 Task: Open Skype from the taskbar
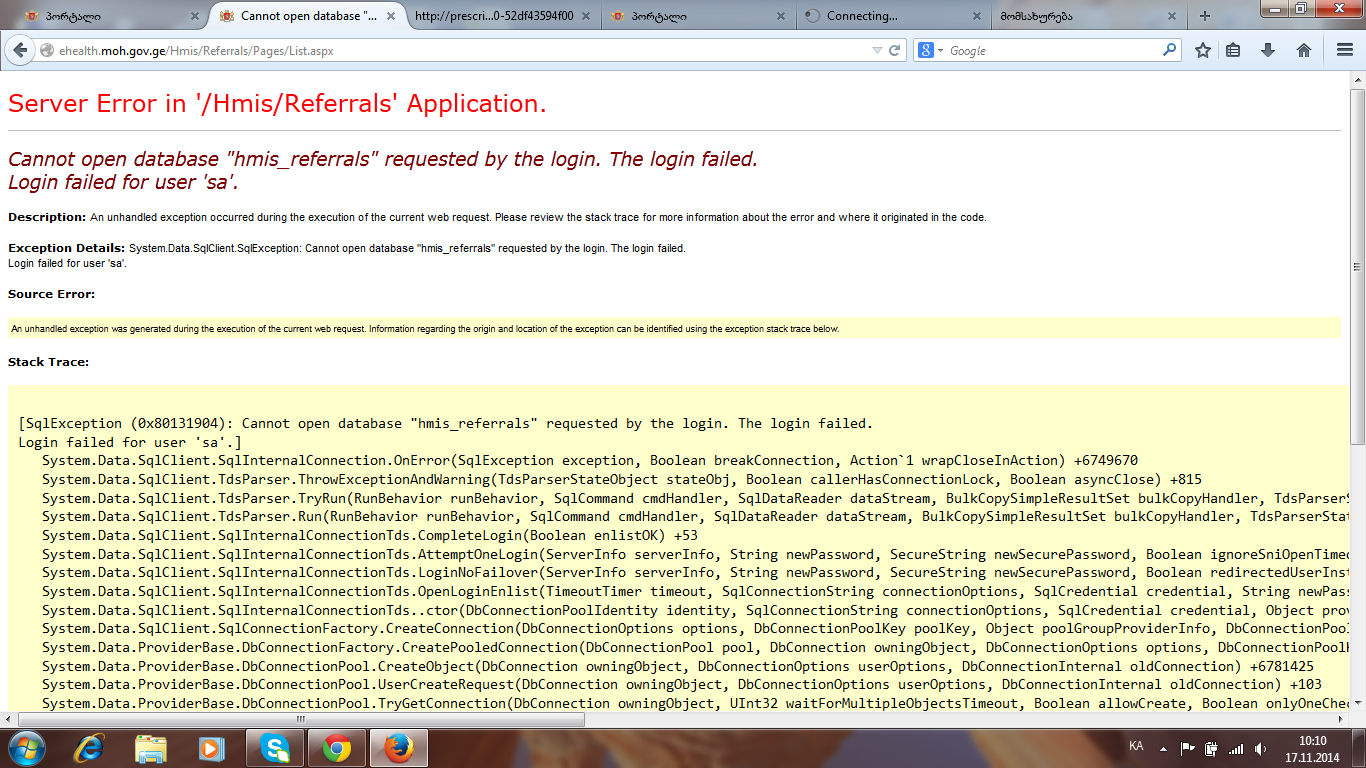(x=274, y=748)
